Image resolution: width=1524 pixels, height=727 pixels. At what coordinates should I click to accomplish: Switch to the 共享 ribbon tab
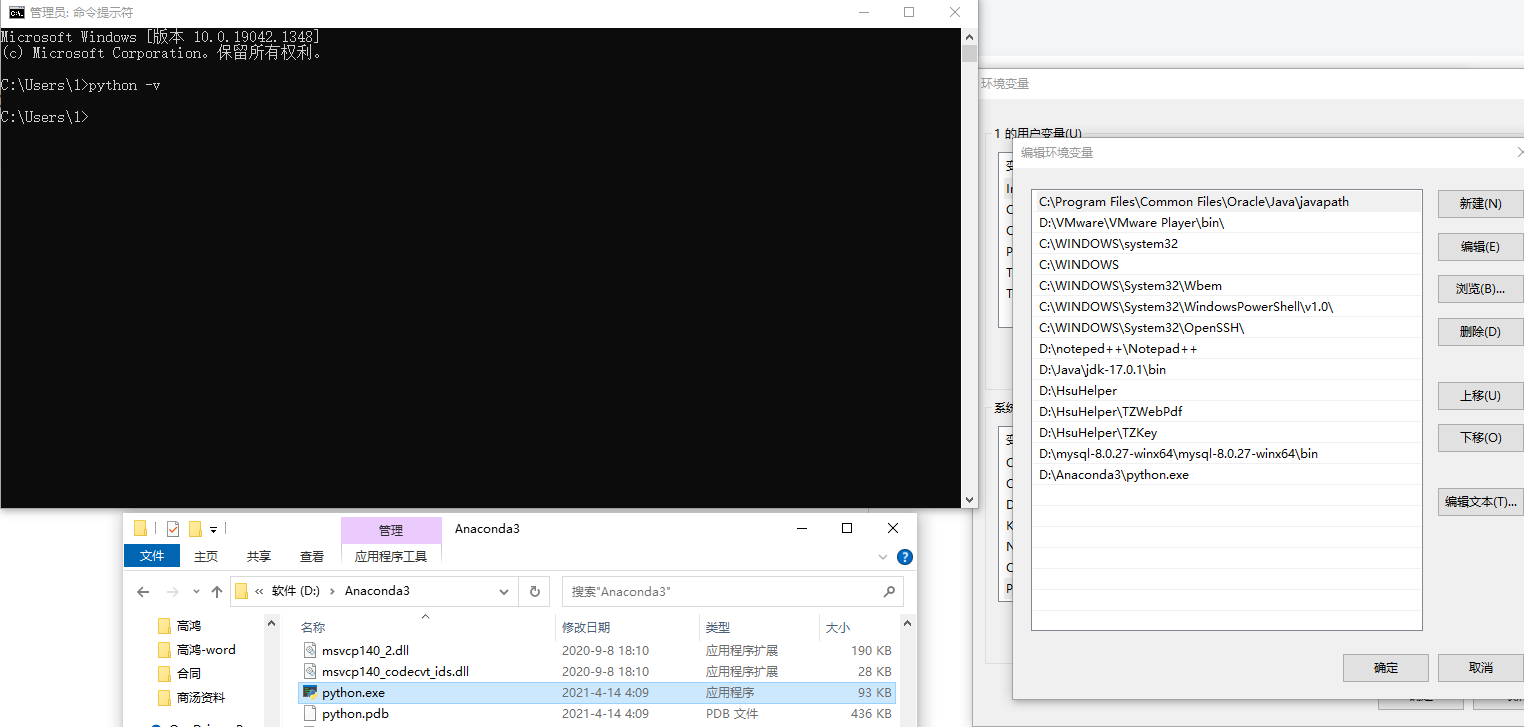(259, 556)
